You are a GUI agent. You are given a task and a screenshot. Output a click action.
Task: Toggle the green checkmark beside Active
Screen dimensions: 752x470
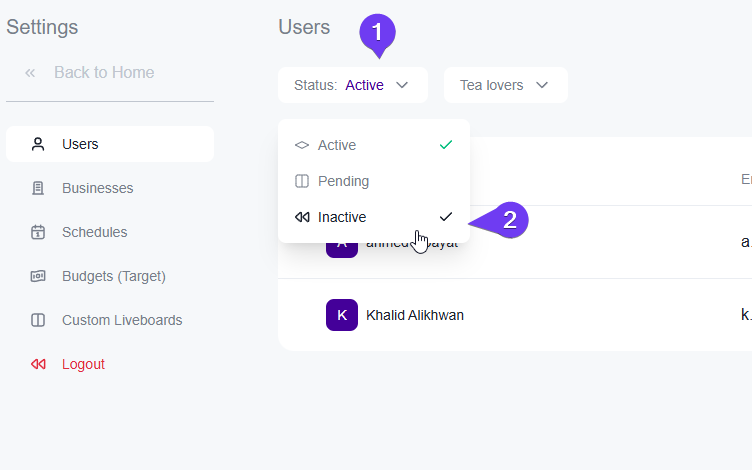coord(446,145)
